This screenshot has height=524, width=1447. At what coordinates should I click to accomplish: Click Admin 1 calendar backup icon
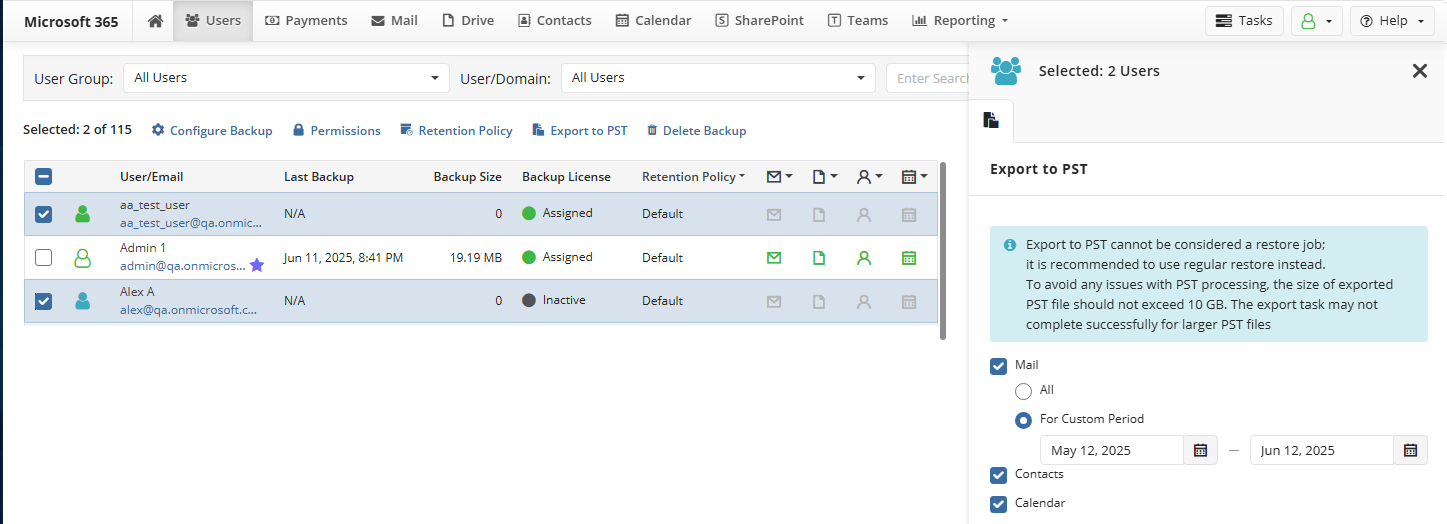[909, 258]
